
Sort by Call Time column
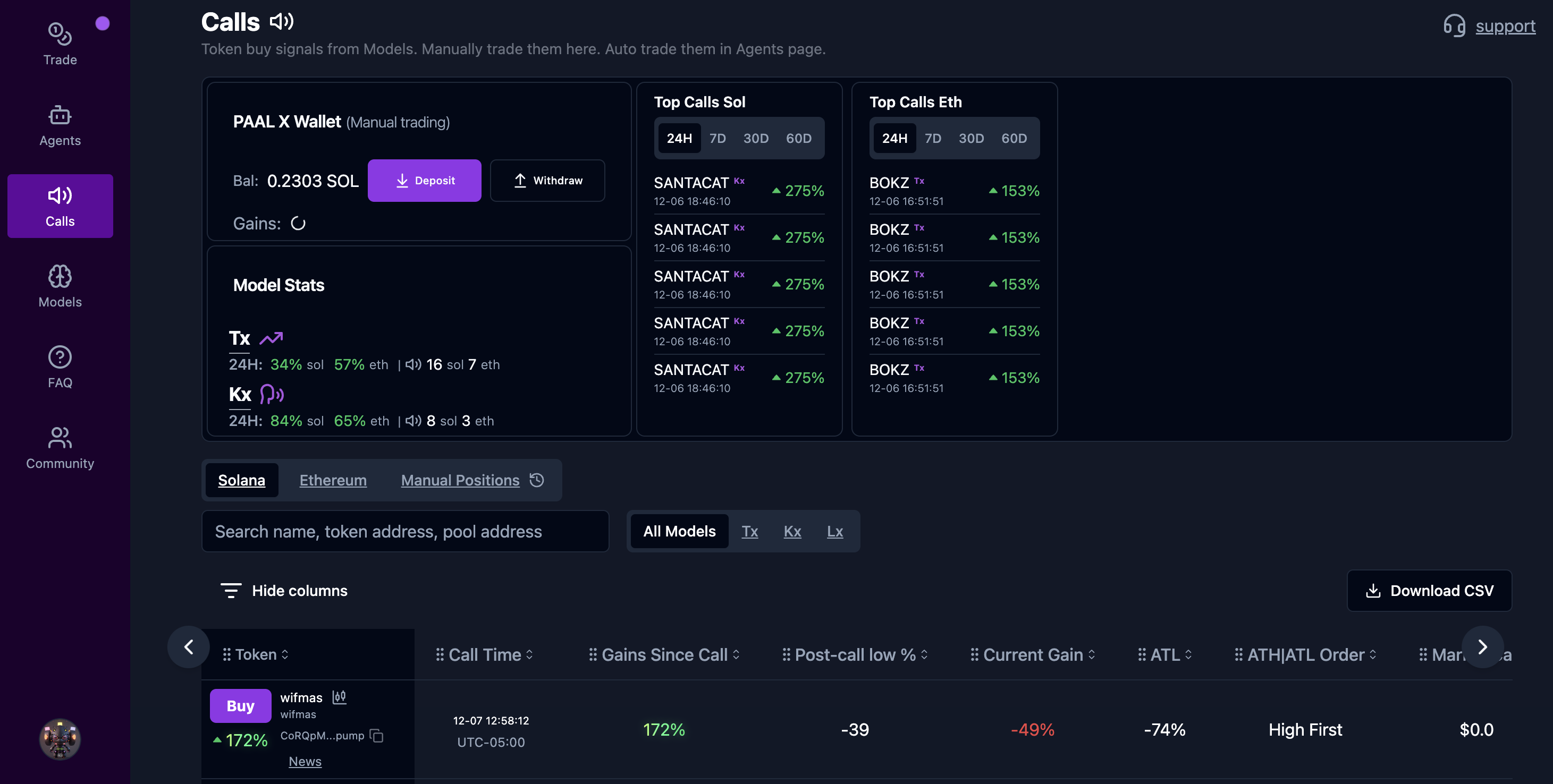coord(485,654)
